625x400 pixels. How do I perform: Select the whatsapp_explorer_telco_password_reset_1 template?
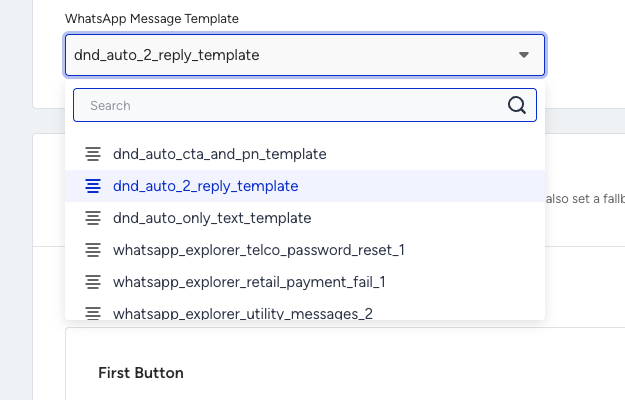click(305, 250)
